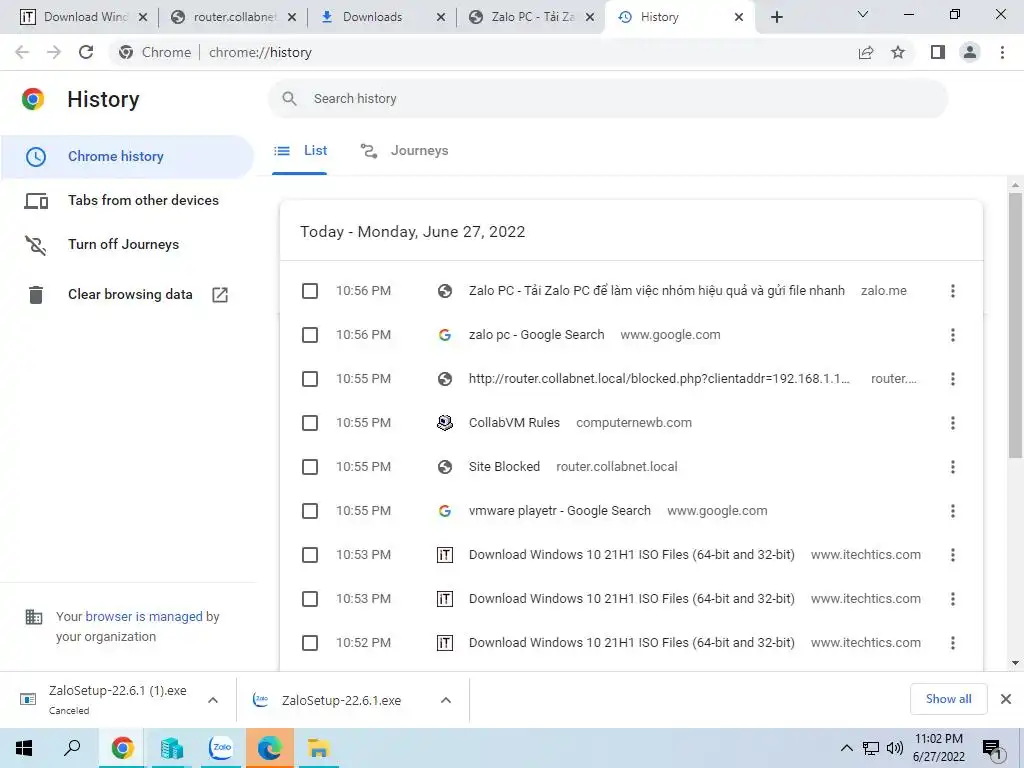1024x768 pixels.
Task: Select checkbox for the zalo.me history entry
Action: pyautogui.click(x=310, y=291)
